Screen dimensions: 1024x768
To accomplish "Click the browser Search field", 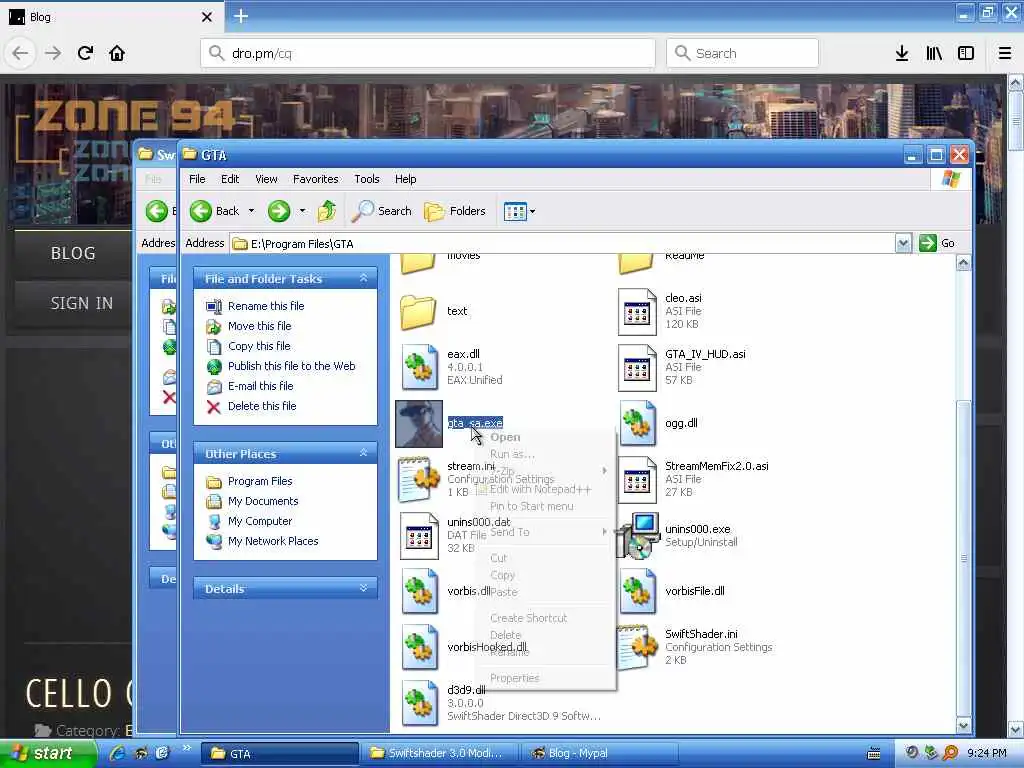I will click(x=743, y=53).
